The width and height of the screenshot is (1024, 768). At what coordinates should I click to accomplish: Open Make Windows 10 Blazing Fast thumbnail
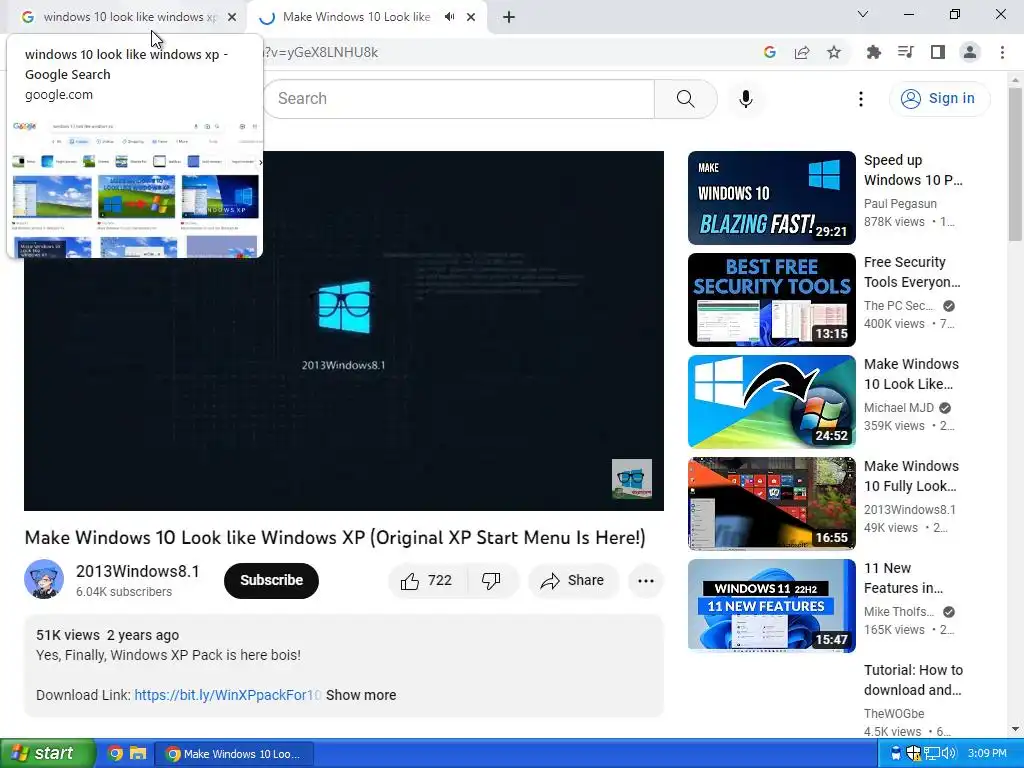771,198
